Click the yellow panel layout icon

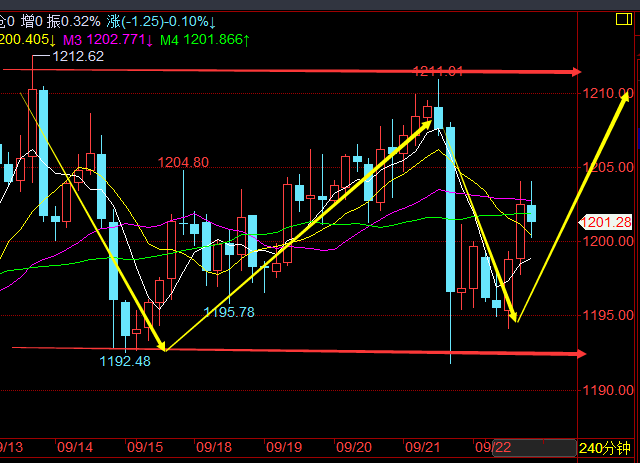[x=624, y=19]
